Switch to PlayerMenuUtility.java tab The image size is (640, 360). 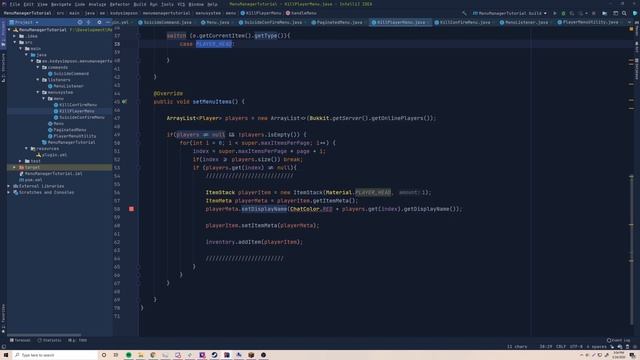click(590, 22)
